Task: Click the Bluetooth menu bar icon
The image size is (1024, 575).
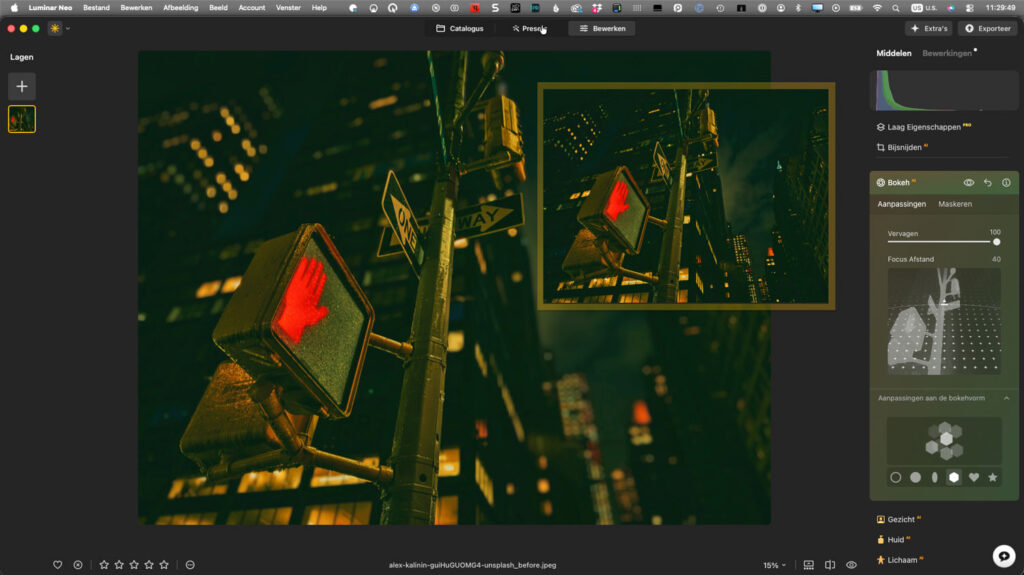Action: (798, 8)
